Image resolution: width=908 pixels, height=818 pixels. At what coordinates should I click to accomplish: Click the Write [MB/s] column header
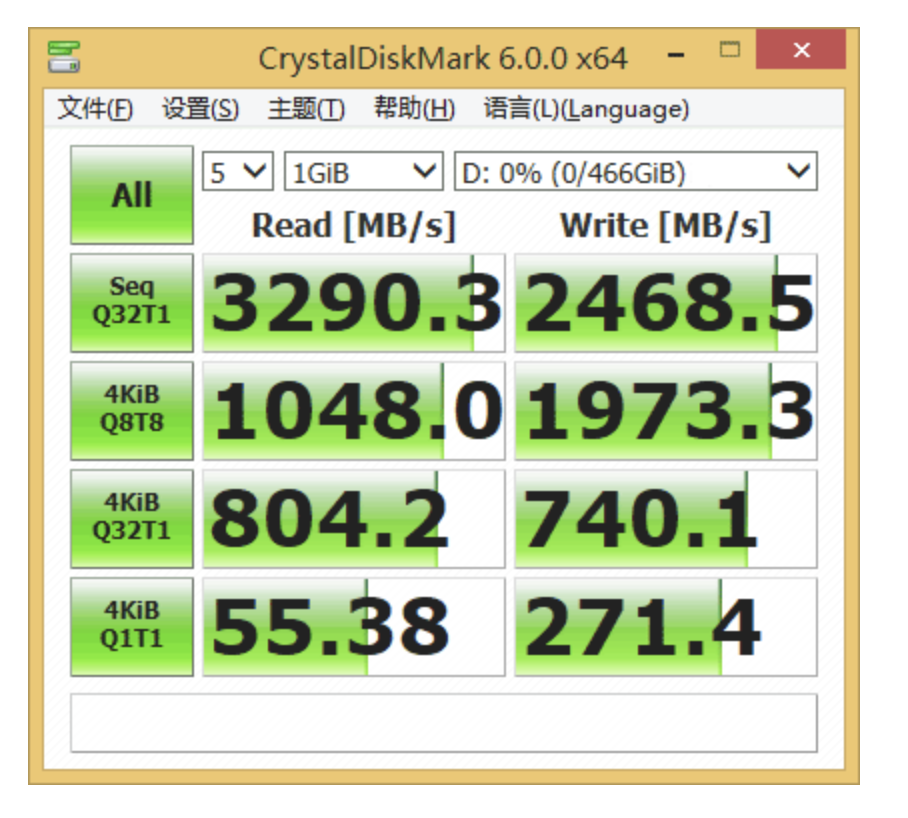(x=666, y=226)
